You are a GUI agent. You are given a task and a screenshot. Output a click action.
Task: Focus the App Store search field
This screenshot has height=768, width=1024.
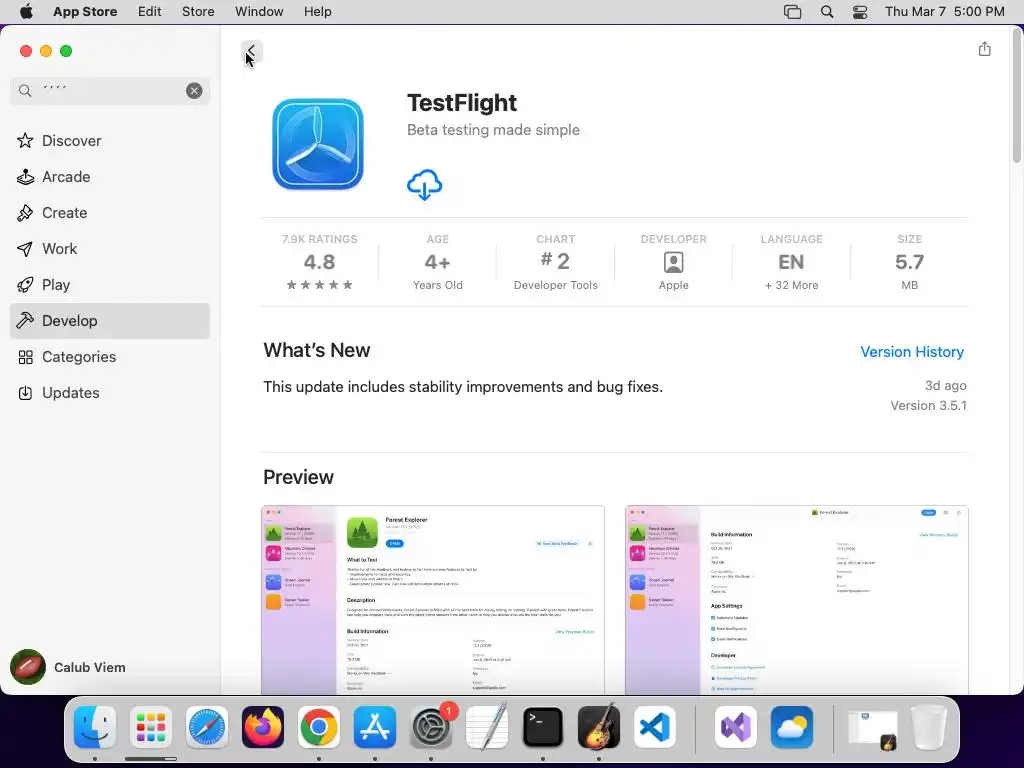110,91
